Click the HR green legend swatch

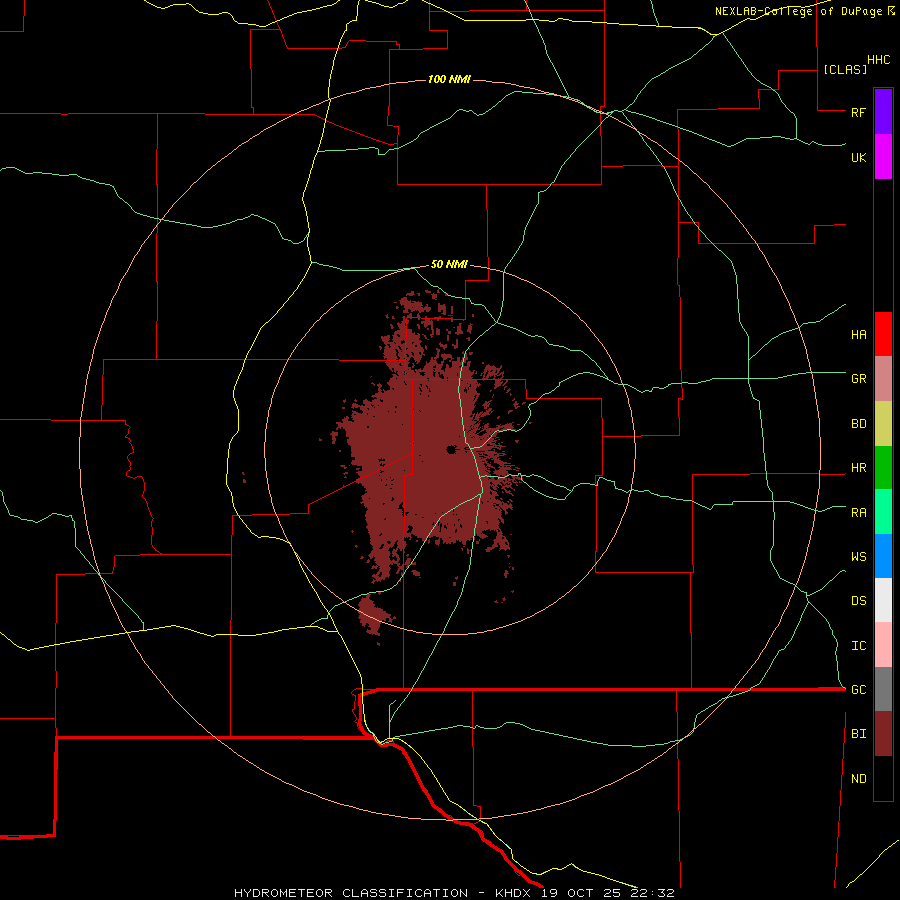point(883,468)
